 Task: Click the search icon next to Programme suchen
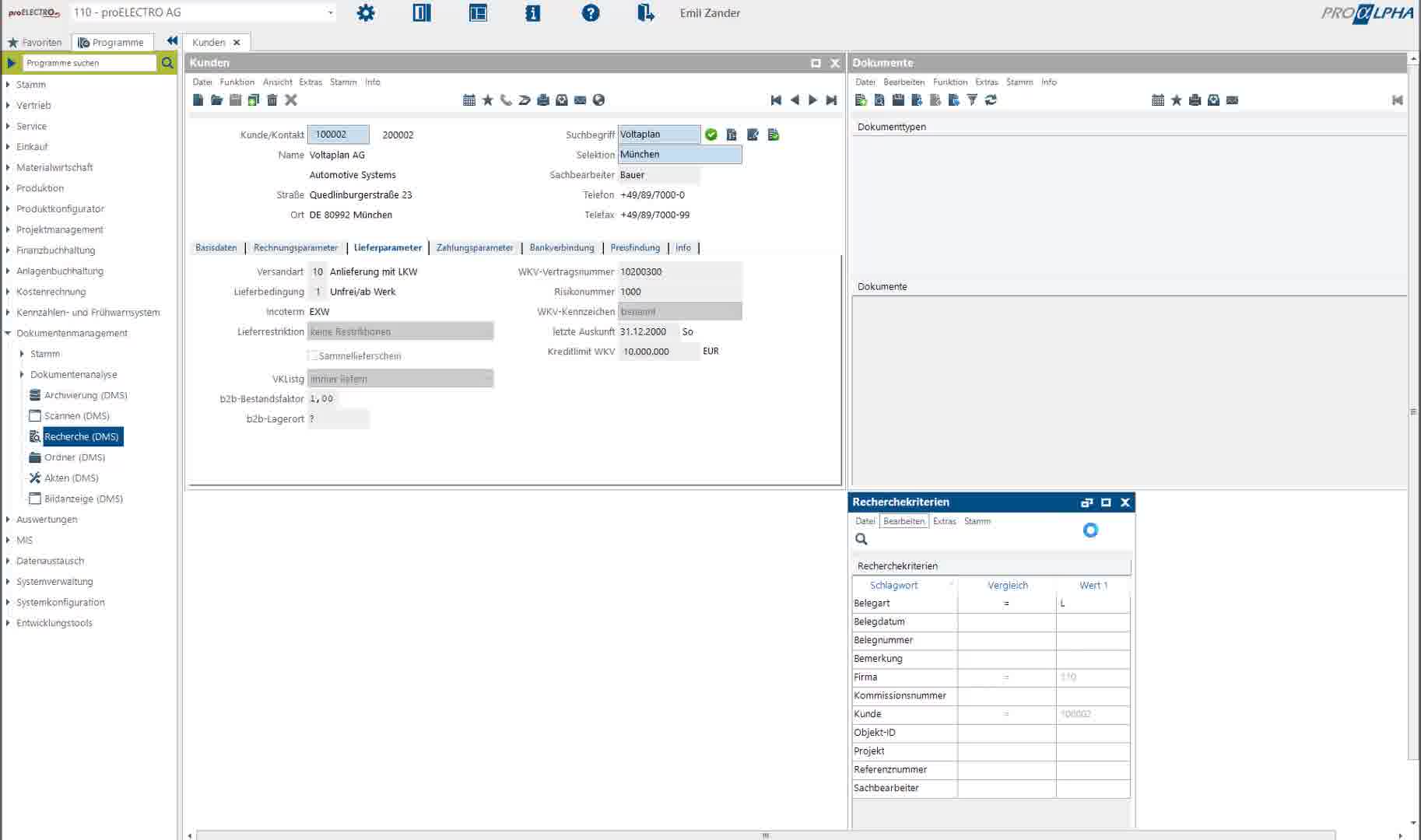(167, 62)
